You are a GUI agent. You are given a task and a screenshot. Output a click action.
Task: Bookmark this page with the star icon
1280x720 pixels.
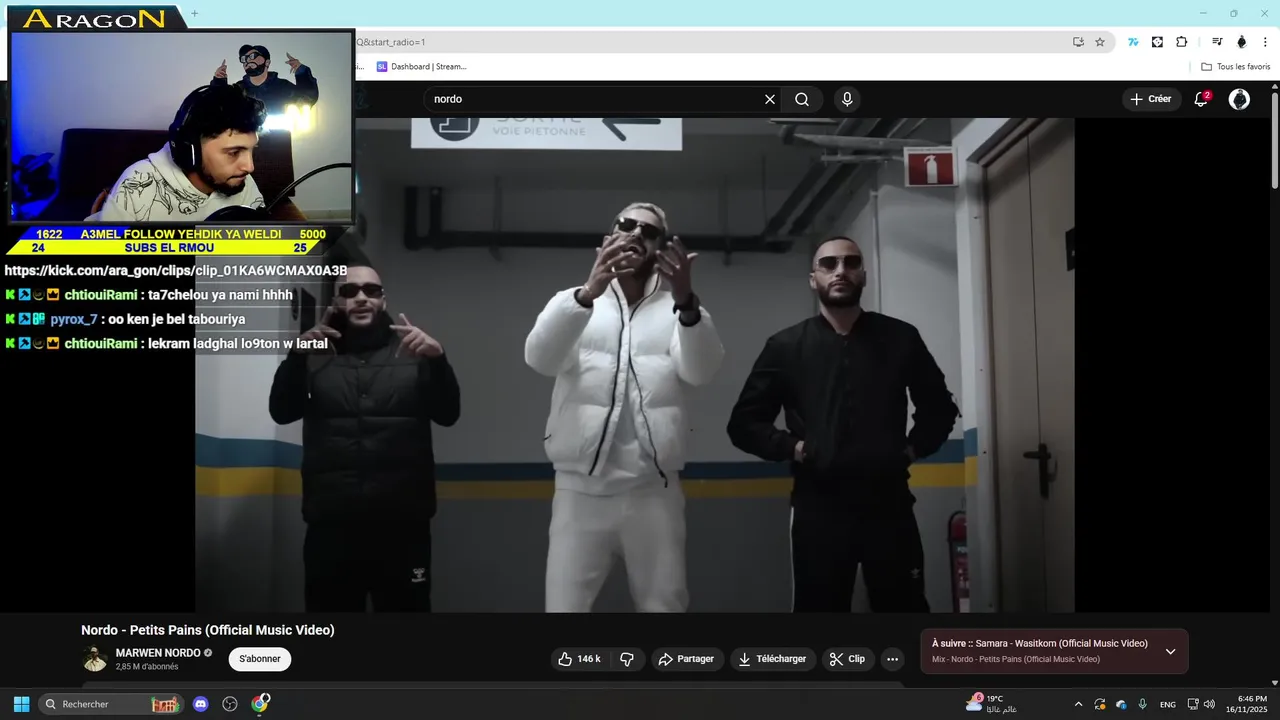(x=1100, y=42)
